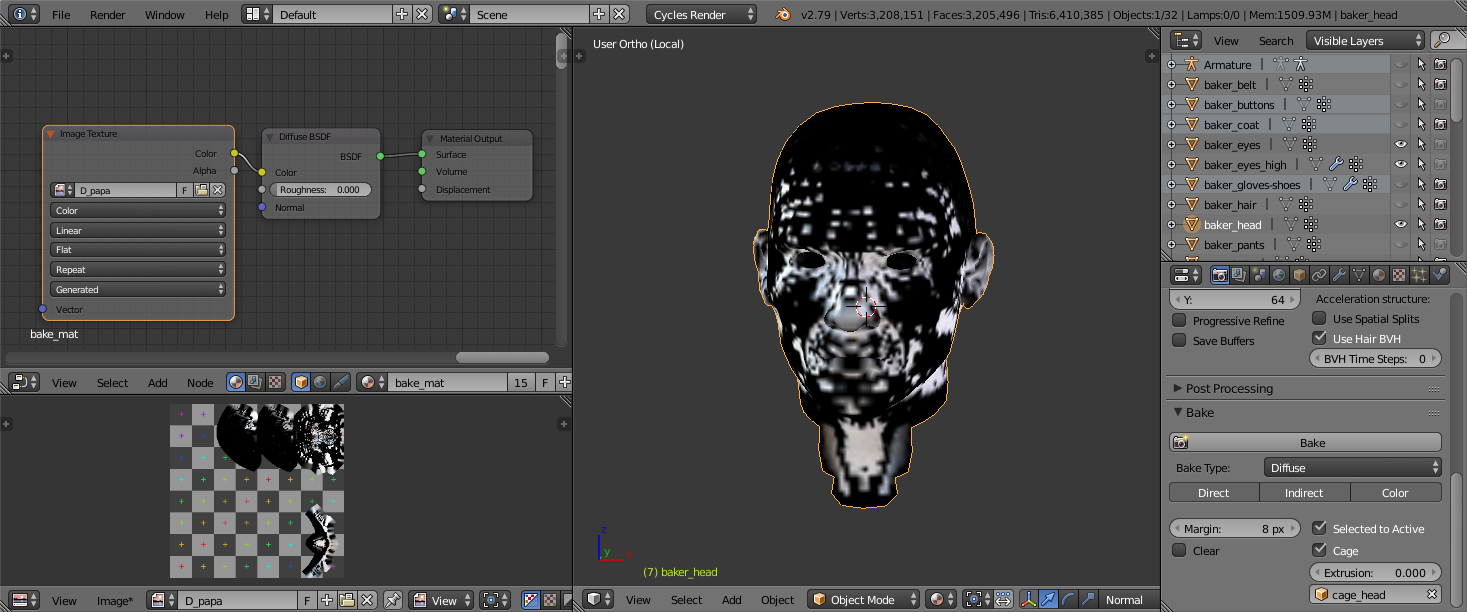Viewport: 1467px width, 612px height.
Task: Open image editor Image* menu
Action: point(115,600)
